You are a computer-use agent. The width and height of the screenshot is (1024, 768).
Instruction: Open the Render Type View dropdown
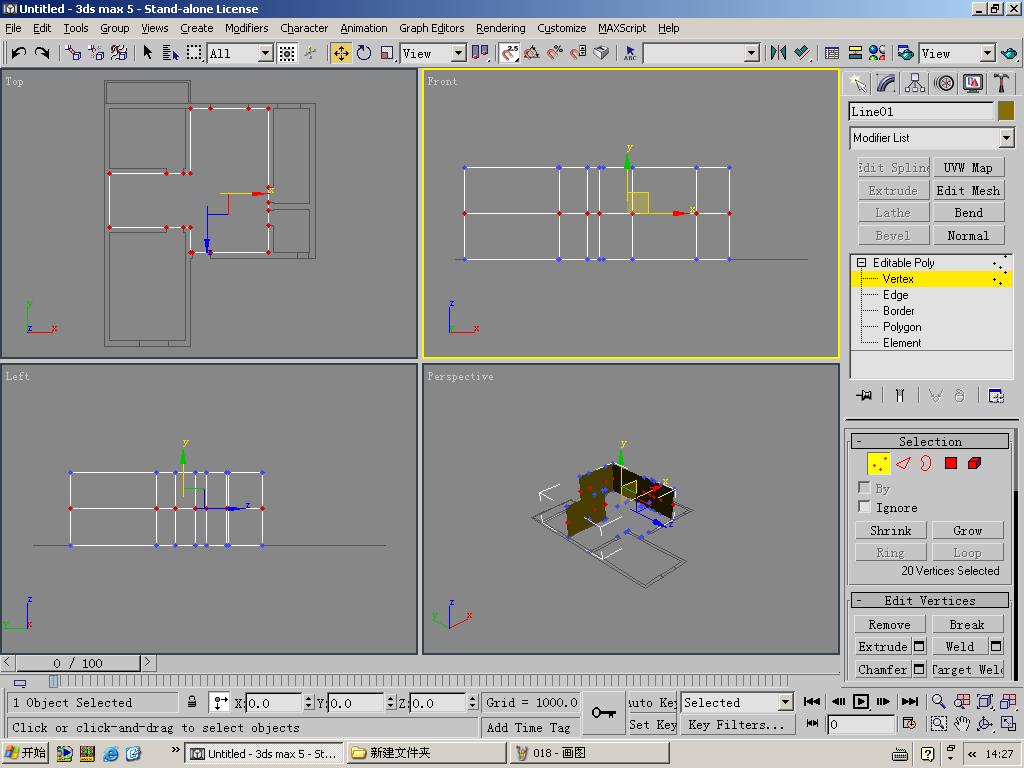[x=987, y=54]
